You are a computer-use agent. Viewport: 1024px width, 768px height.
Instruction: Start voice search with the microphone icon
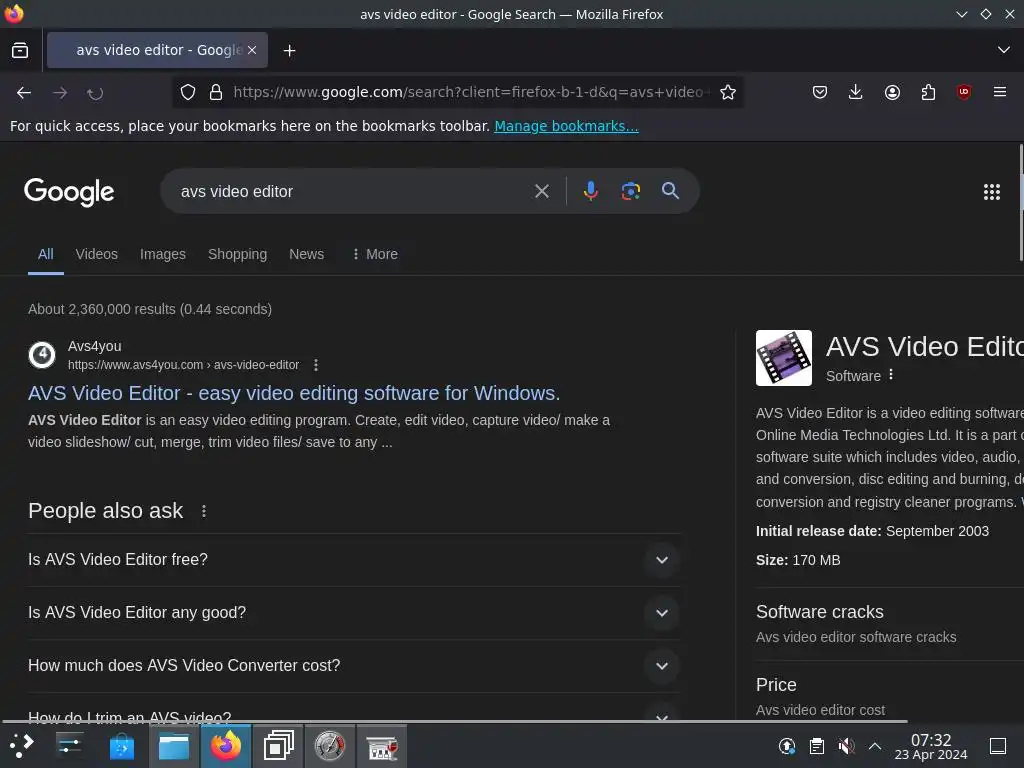(x=590, y=191)
